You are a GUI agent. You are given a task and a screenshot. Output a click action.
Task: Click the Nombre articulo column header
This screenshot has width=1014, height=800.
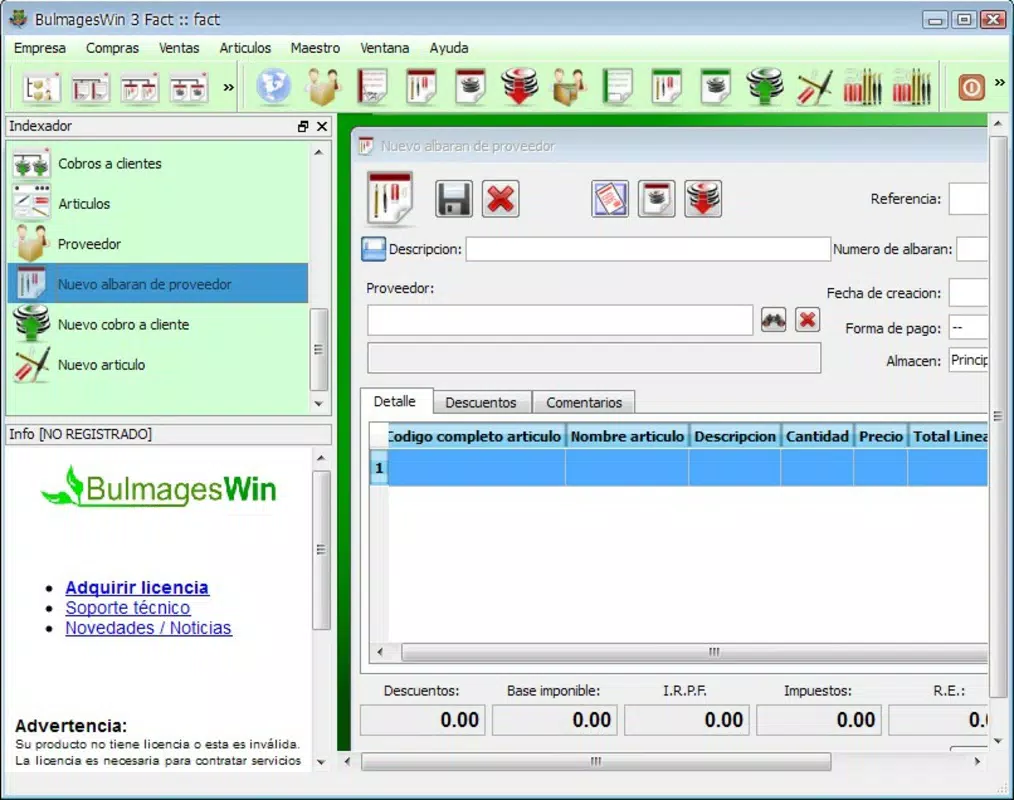point(627,437)
